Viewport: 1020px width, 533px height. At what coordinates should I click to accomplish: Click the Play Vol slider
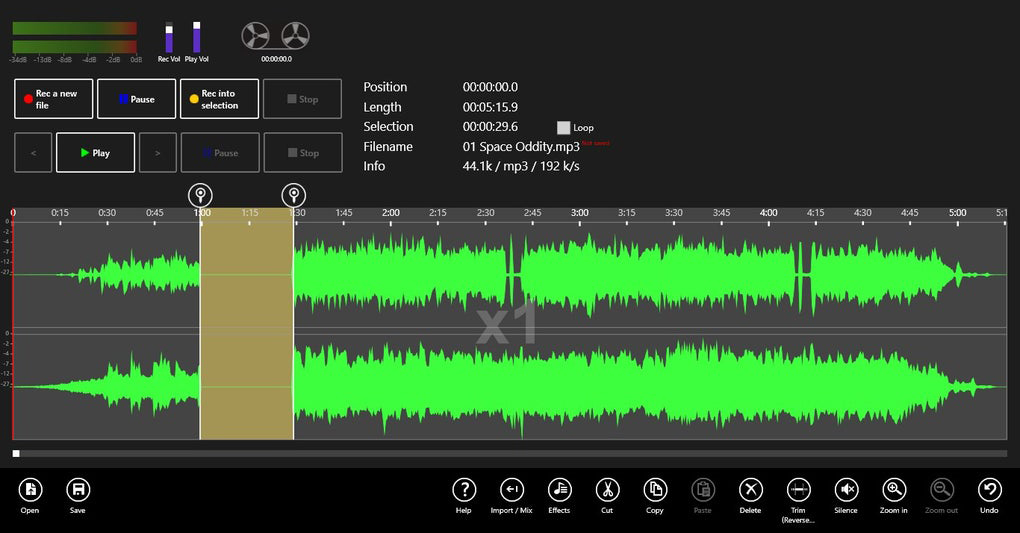pyautogui.click(x=197, y=37)
